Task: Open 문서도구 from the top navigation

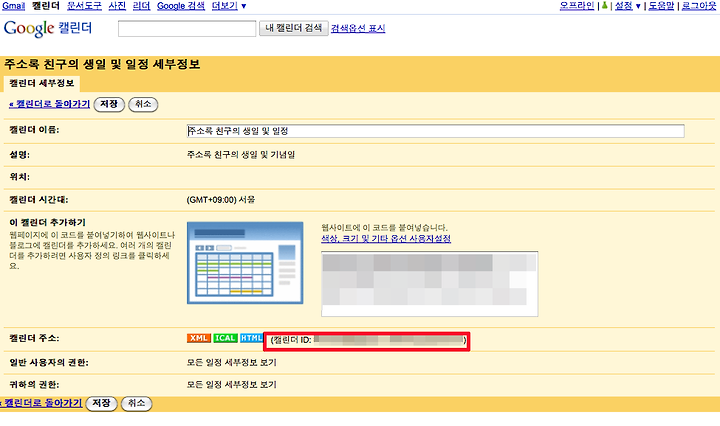Action: pos(84,6)
